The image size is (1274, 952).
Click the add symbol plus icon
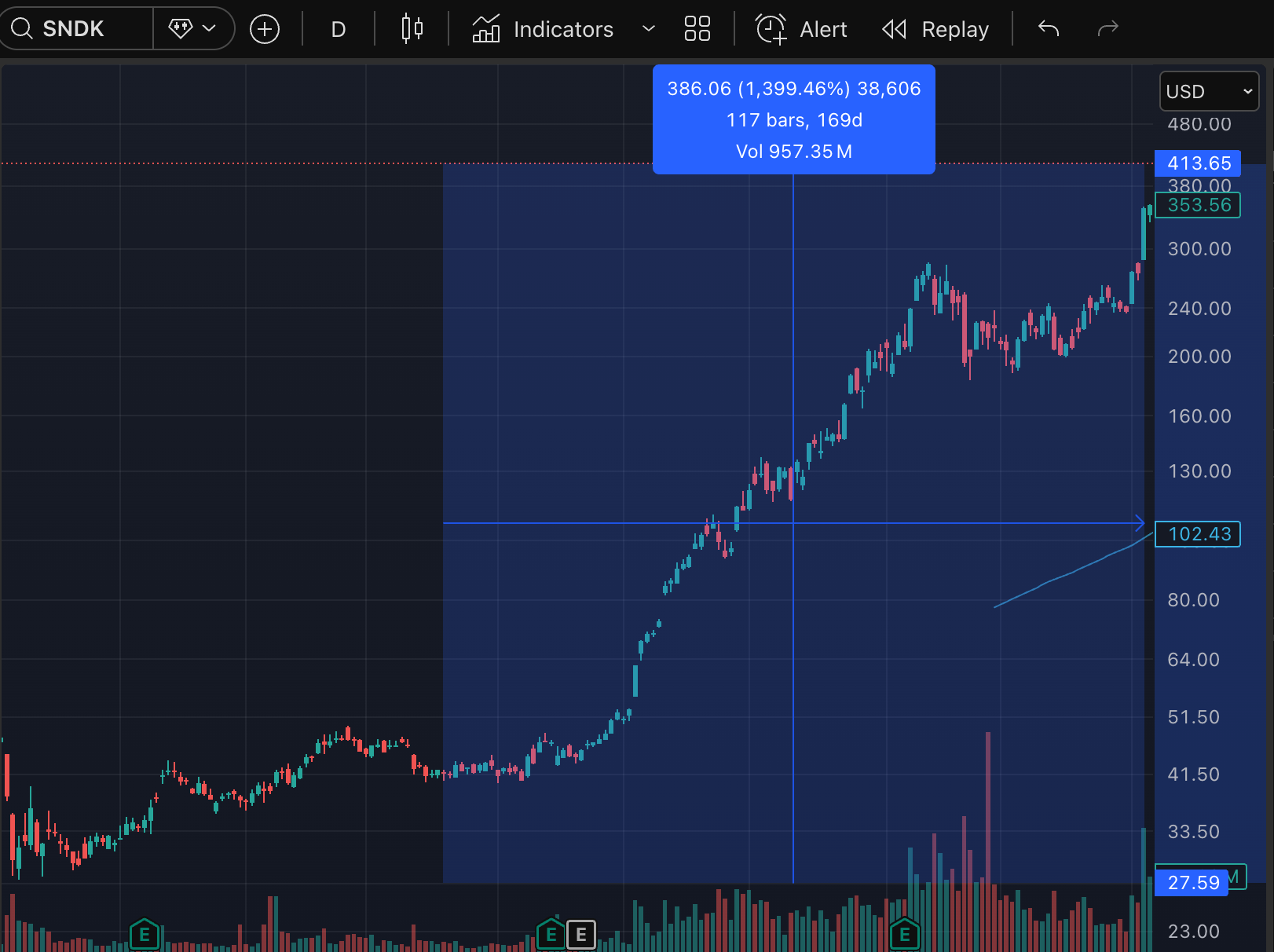[x=265, y=30]
